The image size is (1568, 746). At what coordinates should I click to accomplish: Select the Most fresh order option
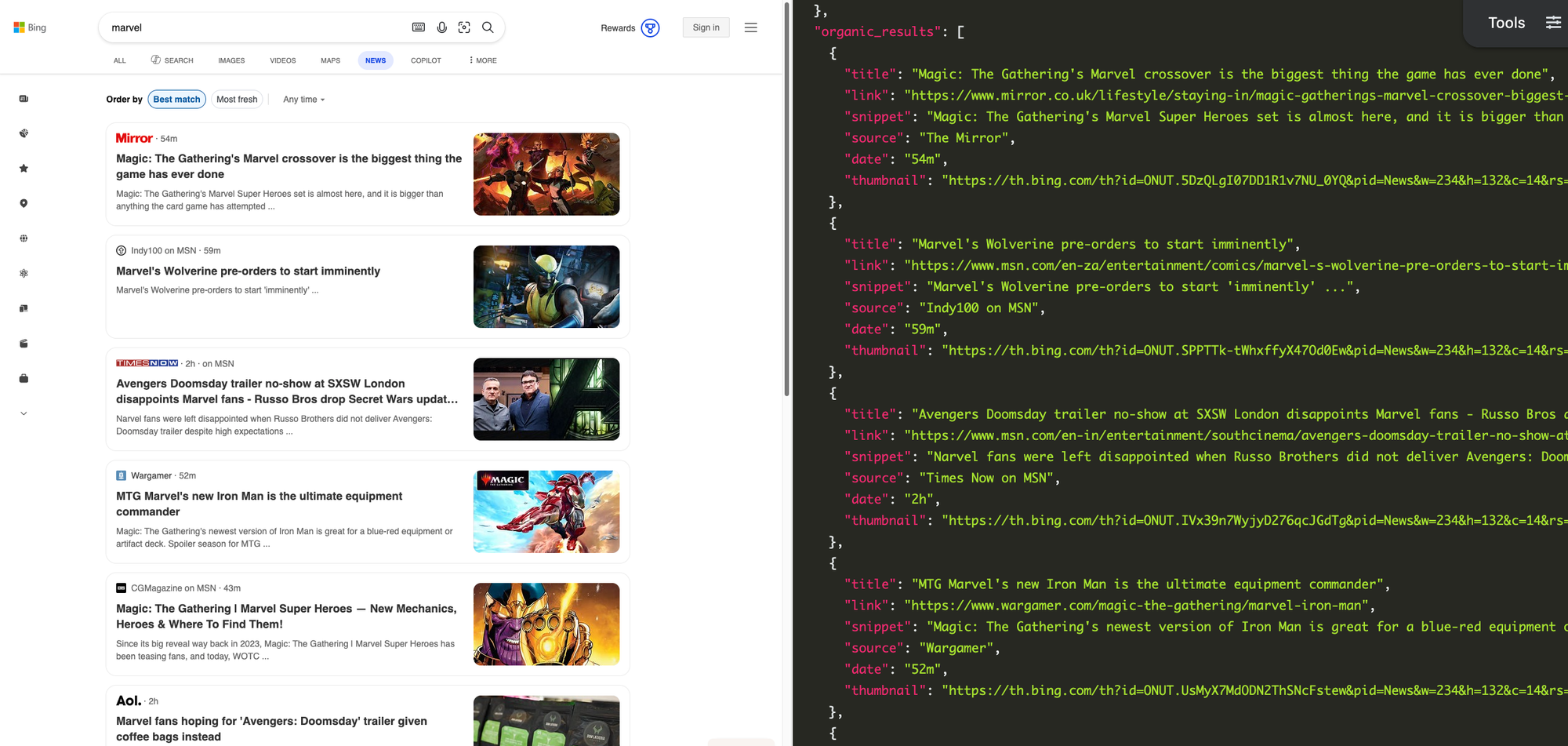(237, 100)
